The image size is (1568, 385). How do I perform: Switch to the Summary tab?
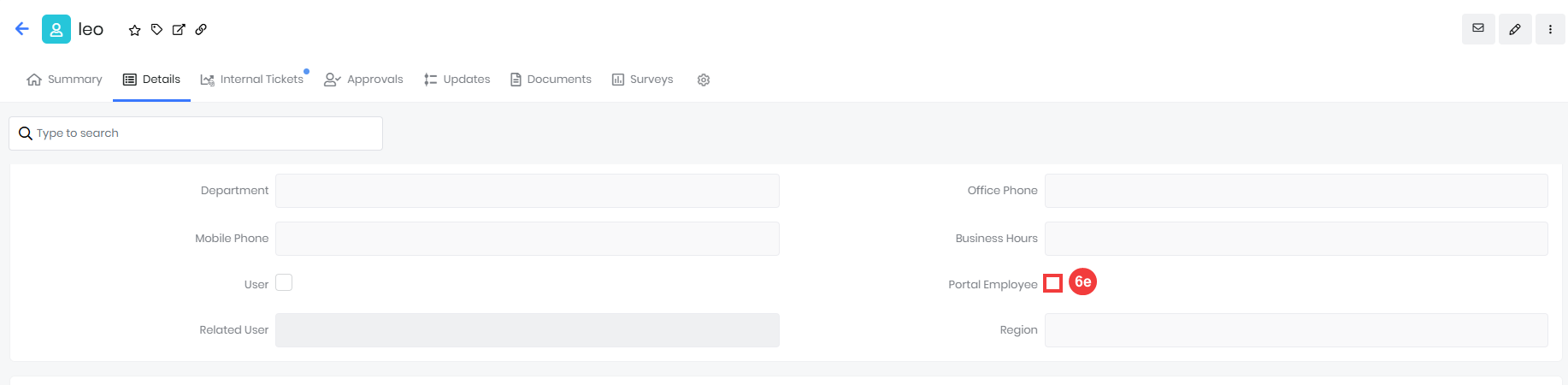[64, 80]
